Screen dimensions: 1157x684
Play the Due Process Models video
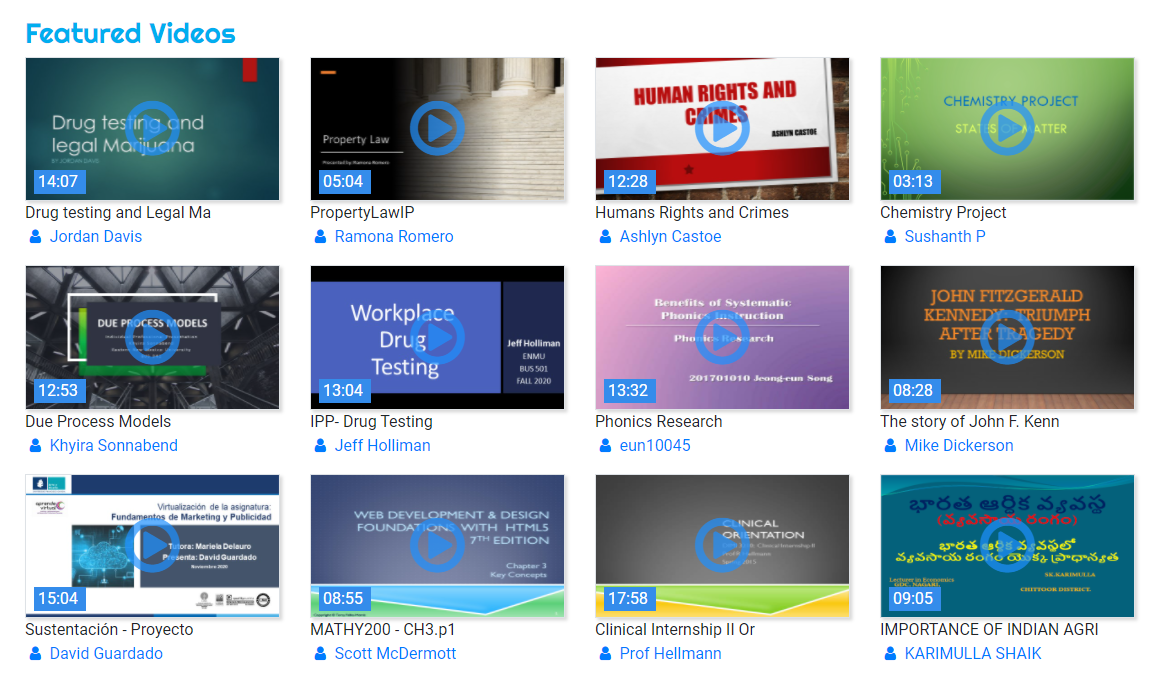152,337
